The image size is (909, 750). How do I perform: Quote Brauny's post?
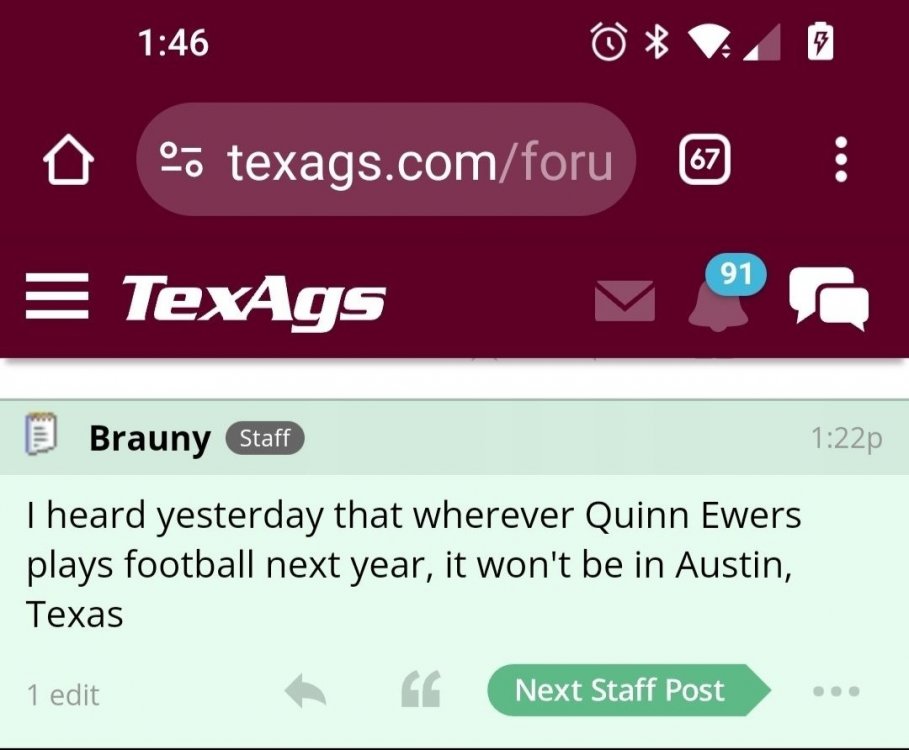[420, 690]
